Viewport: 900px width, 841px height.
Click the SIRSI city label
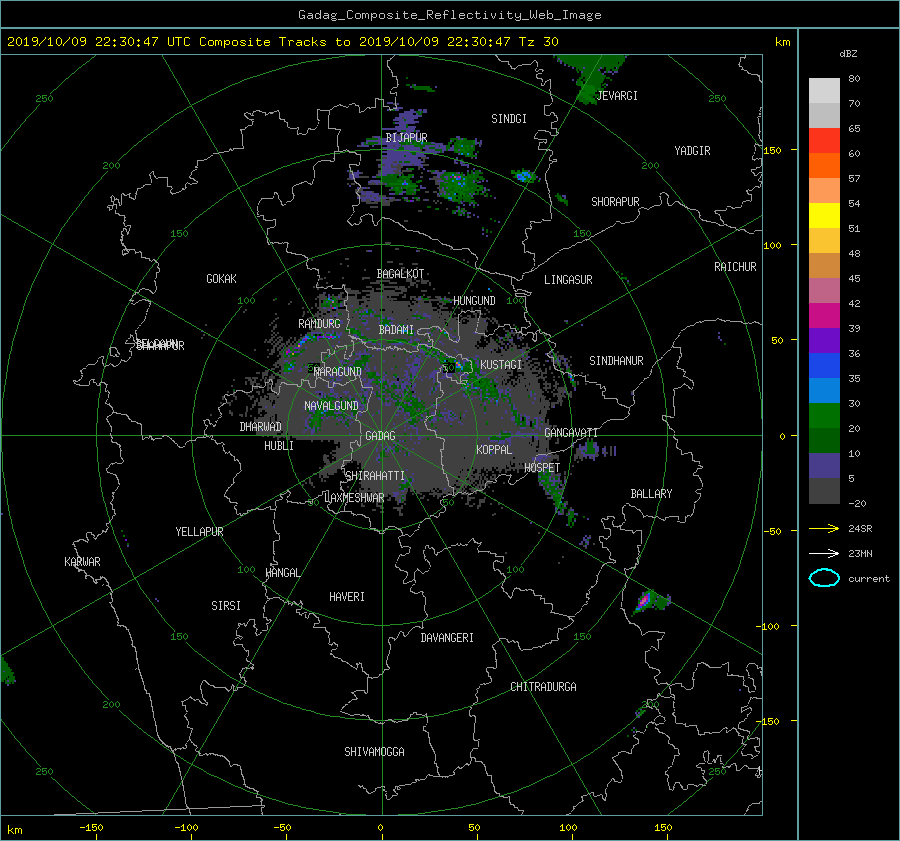point(226,606)
